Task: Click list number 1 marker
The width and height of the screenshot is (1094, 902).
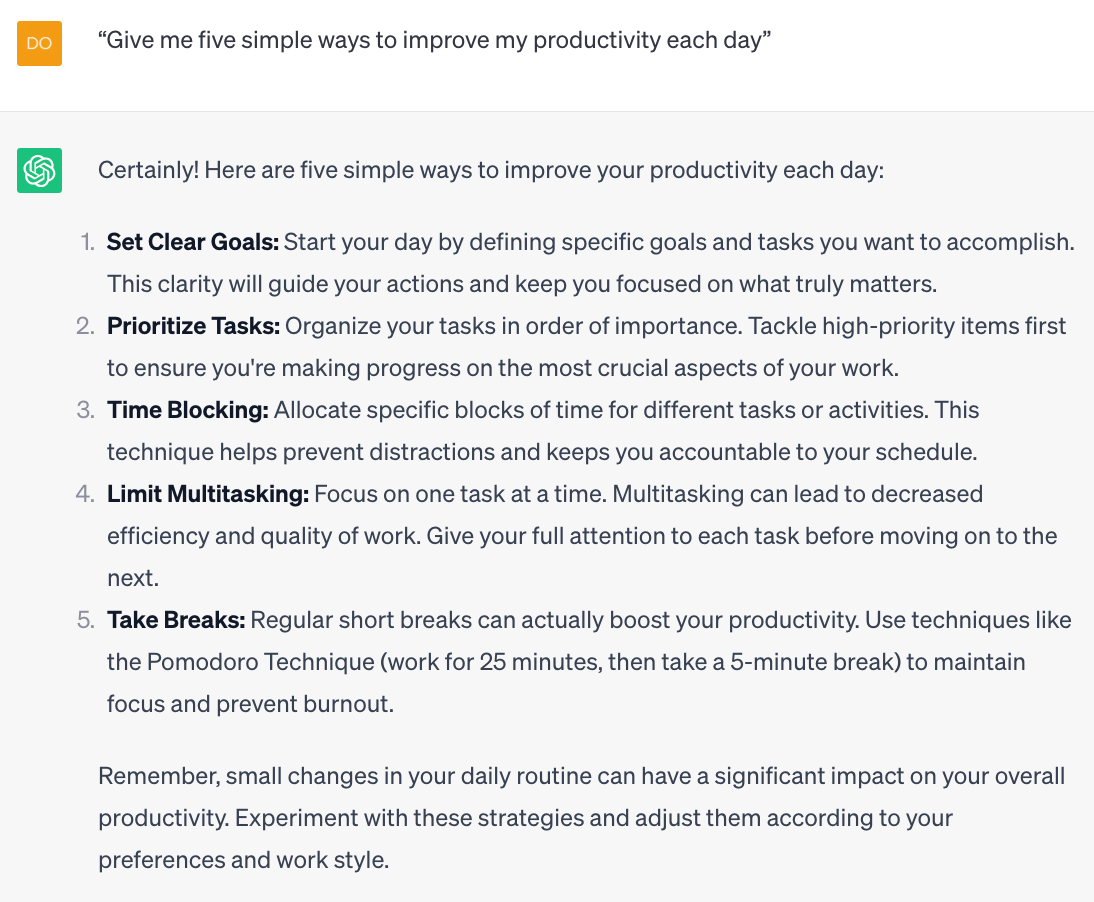Action: click(87, 242)
